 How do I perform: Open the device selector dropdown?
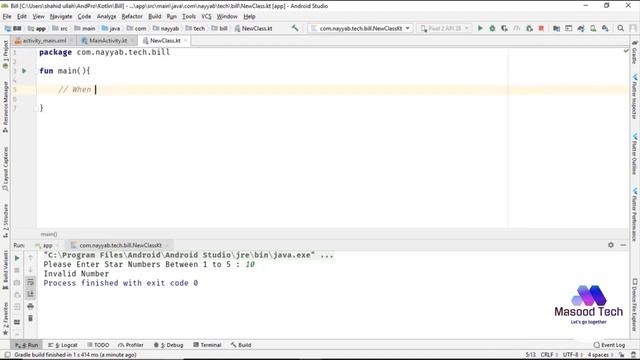tap(444, 28)
